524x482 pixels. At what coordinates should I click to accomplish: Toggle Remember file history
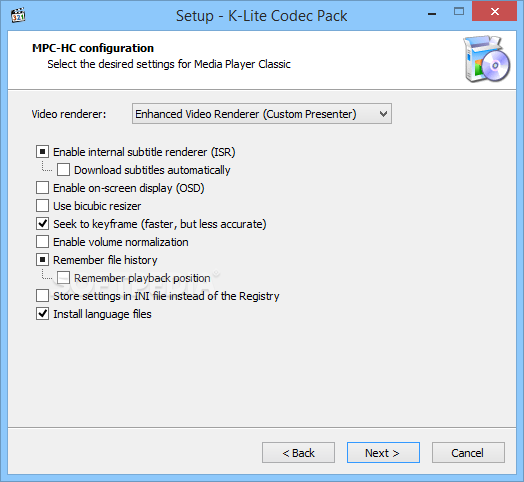(42, 260)
